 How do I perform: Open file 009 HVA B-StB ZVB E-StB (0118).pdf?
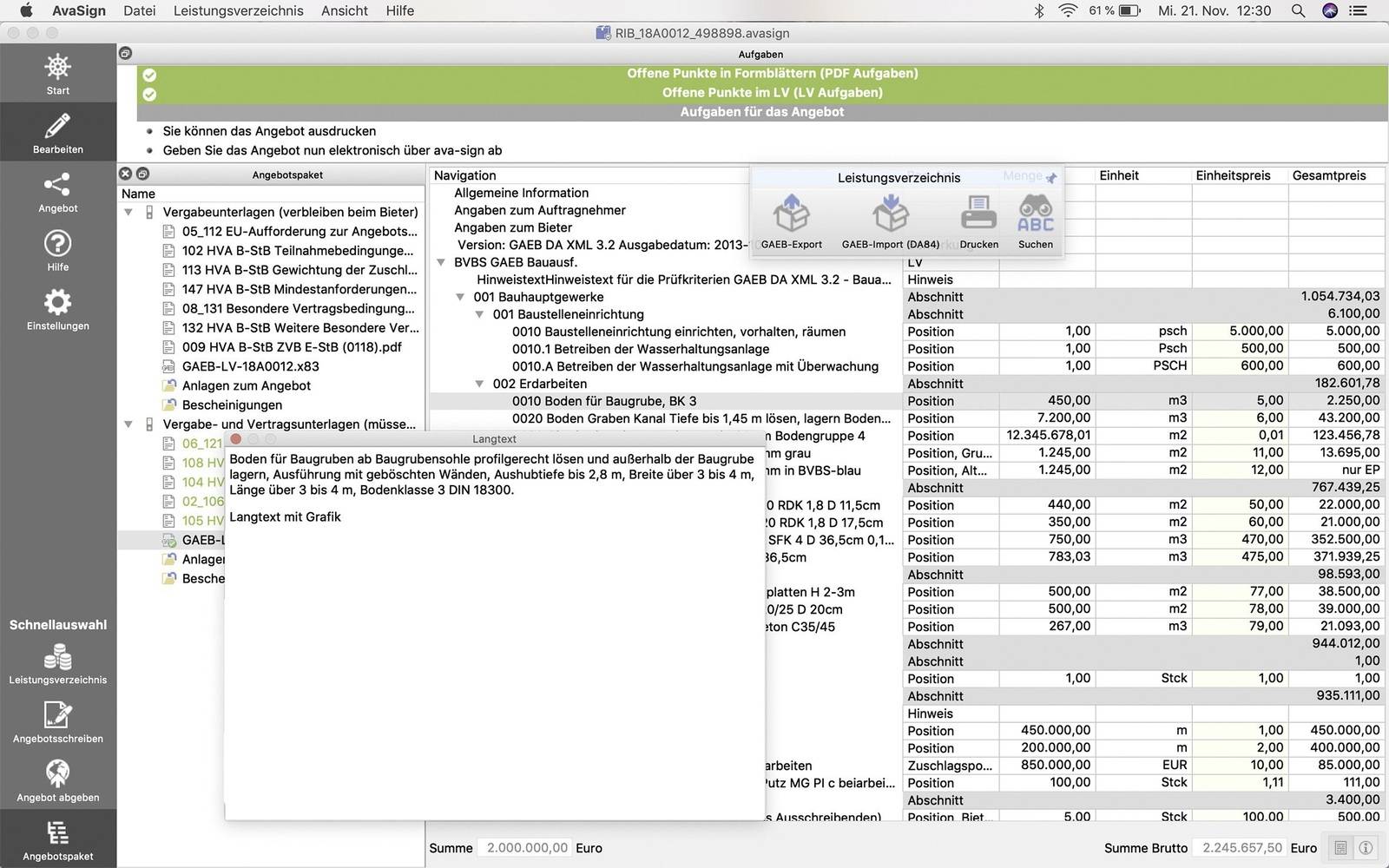tap(292, 347)
